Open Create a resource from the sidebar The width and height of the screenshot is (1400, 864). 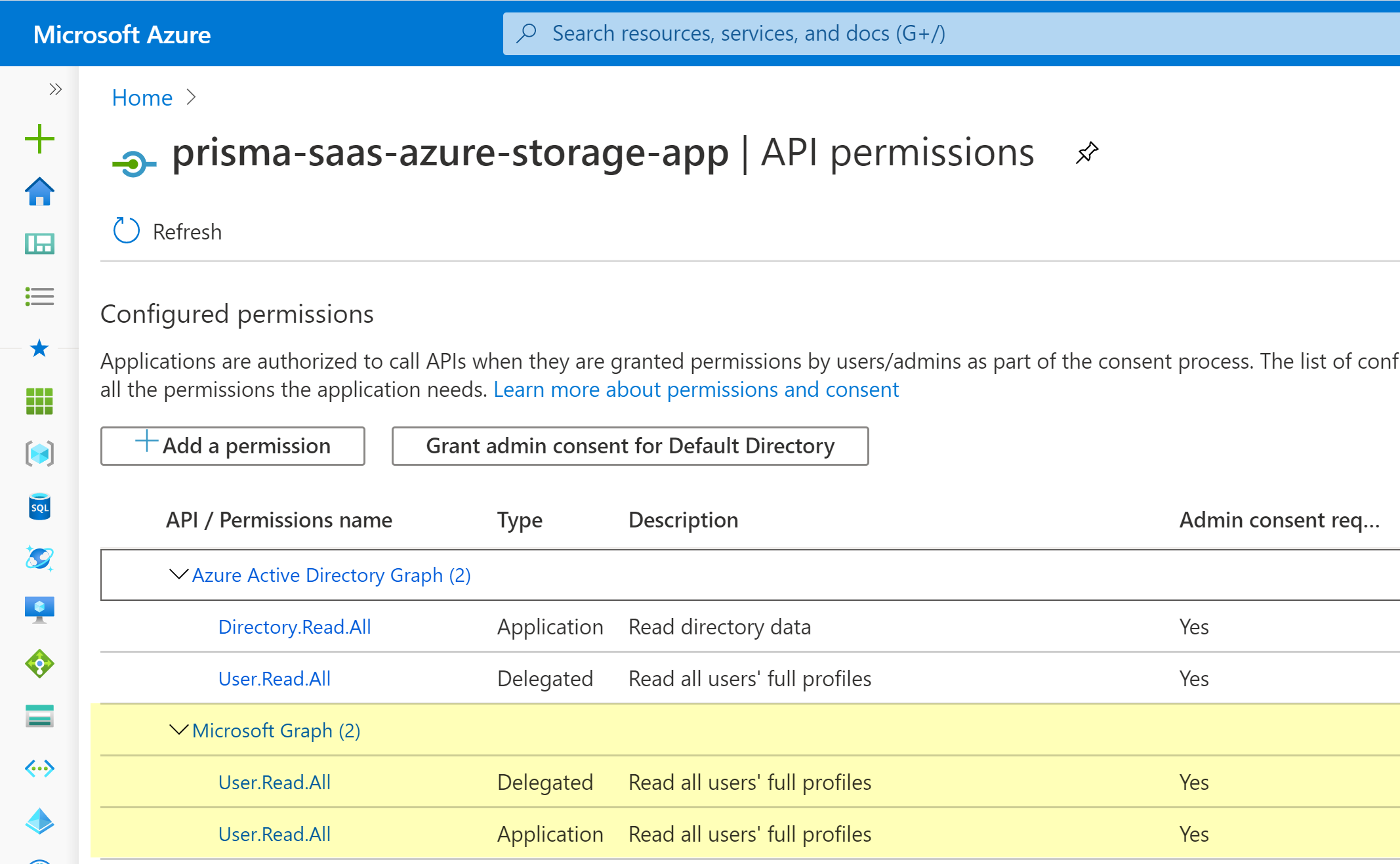click(40, 138)
